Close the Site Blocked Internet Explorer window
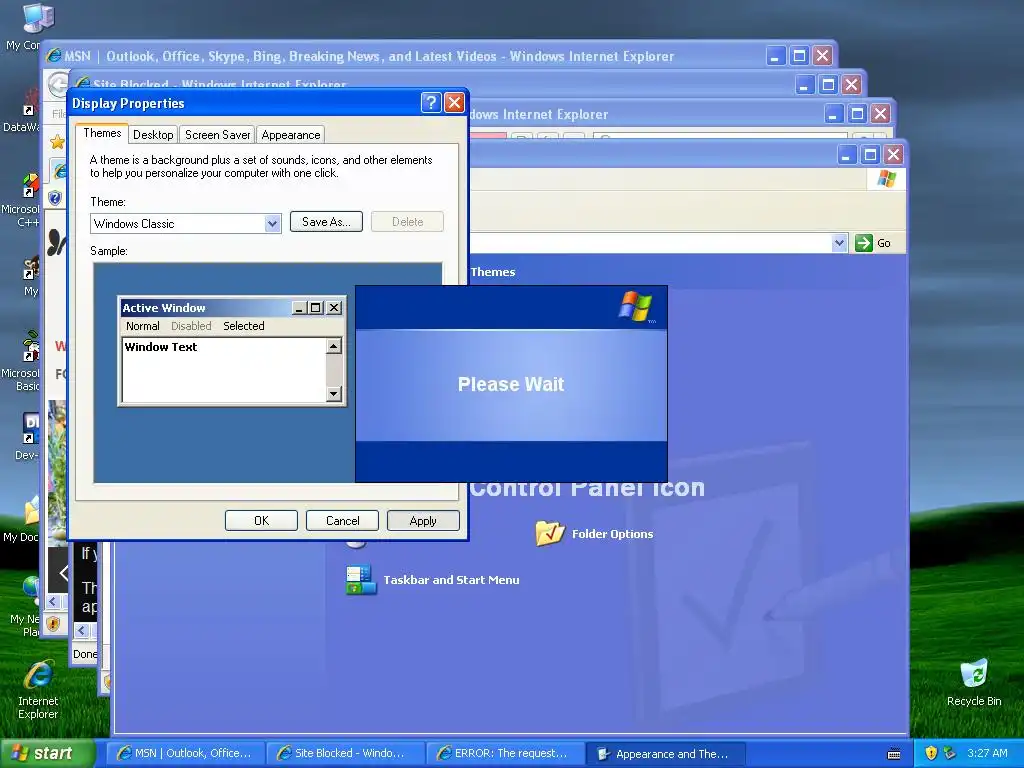 [x=852, y=84]
